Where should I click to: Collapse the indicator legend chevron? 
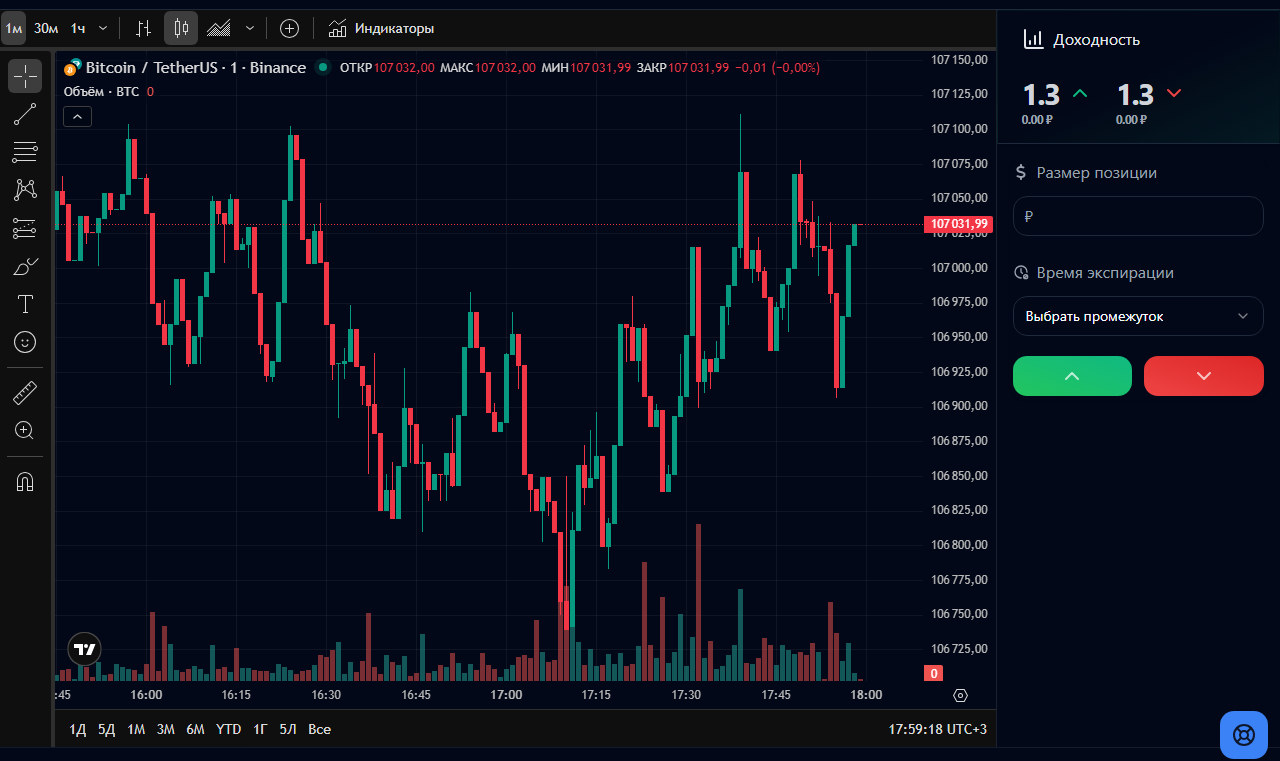(77, 117)
